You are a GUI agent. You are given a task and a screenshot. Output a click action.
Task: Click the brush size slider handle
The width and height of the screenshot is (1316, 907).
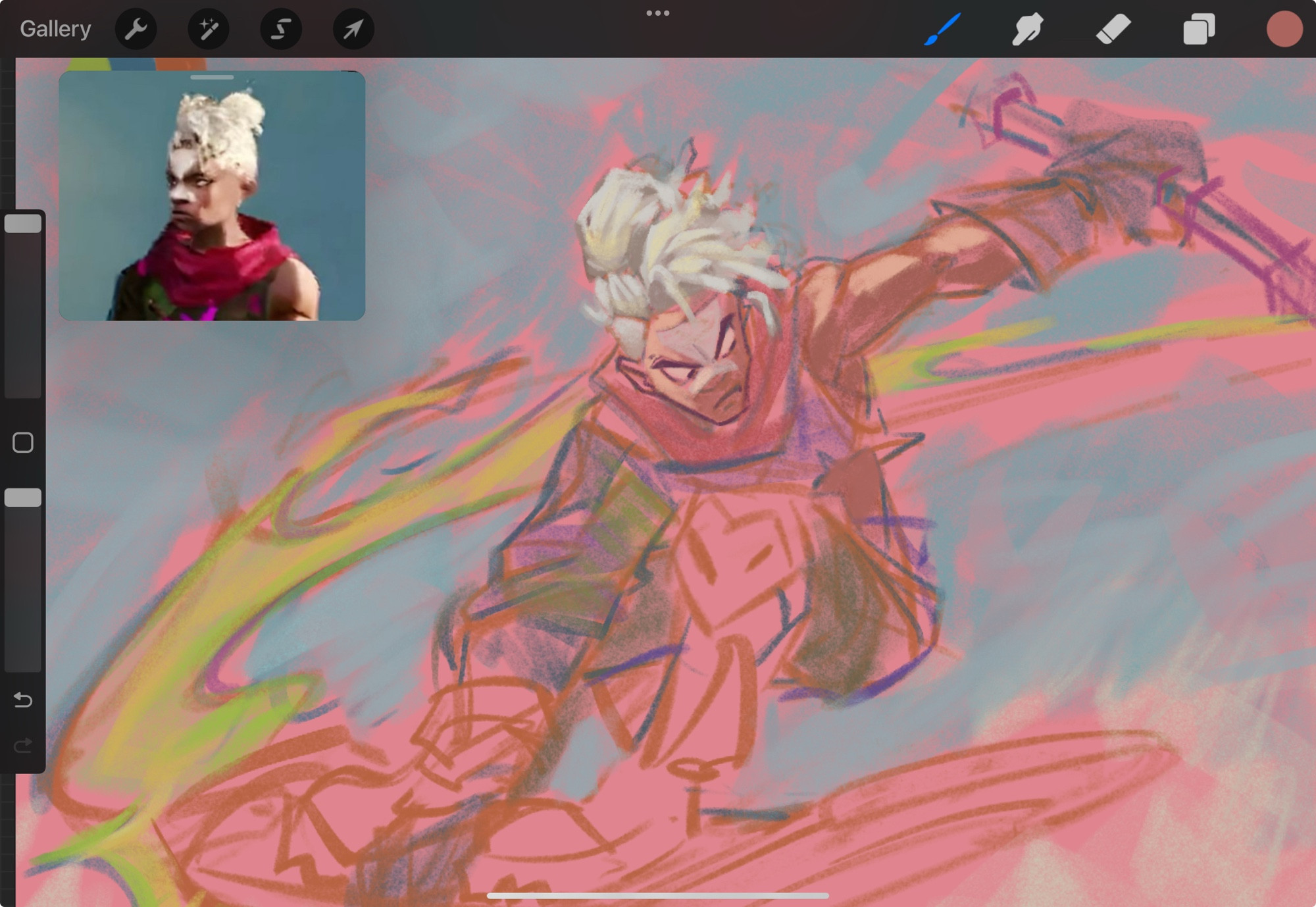point(23,224)
